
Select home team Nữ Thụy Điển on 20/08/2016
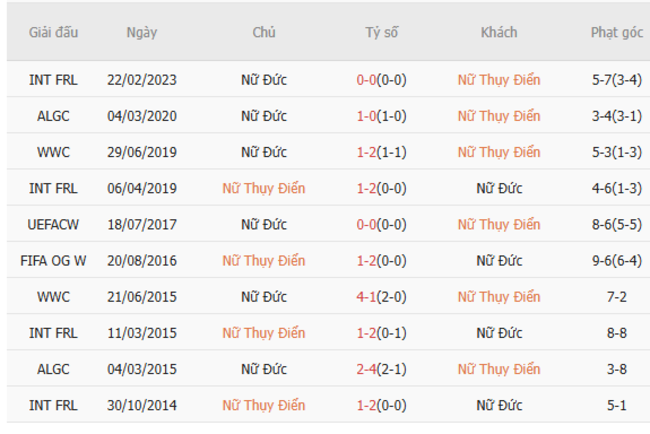point(264,261)
